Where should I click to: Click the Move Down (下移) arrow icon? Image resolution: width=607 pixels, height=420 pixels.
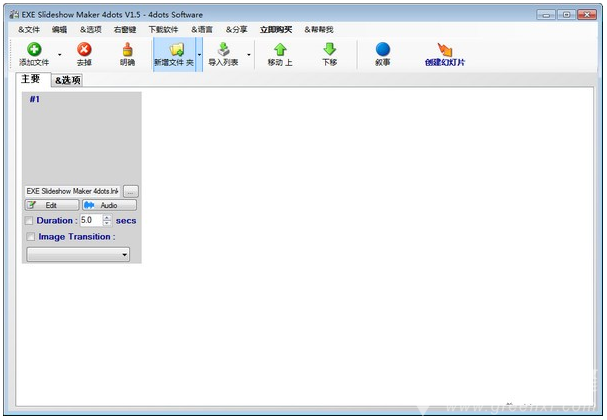[329, 49]
